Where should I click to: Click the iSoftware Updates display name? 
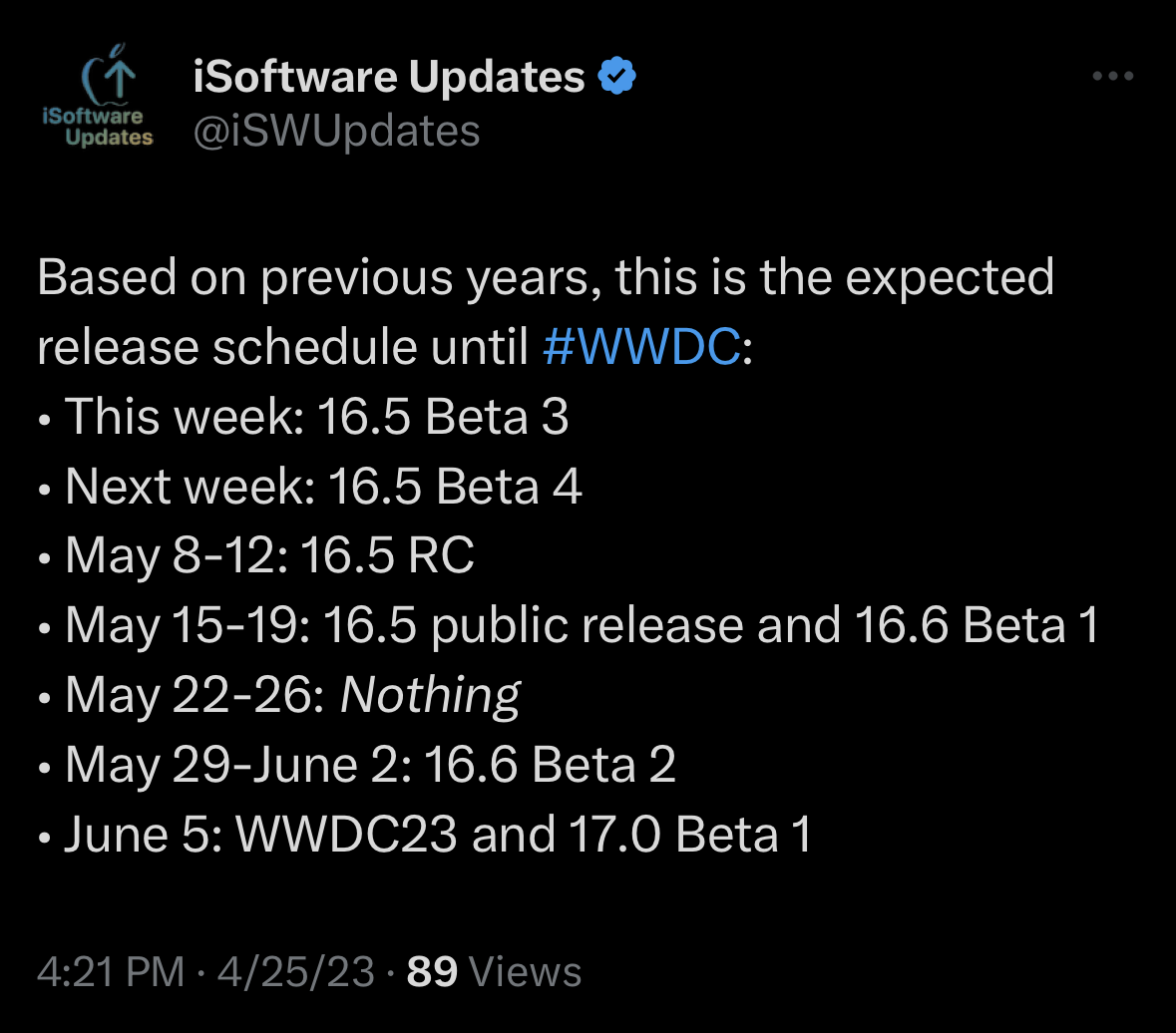click(x=389, y=77)
